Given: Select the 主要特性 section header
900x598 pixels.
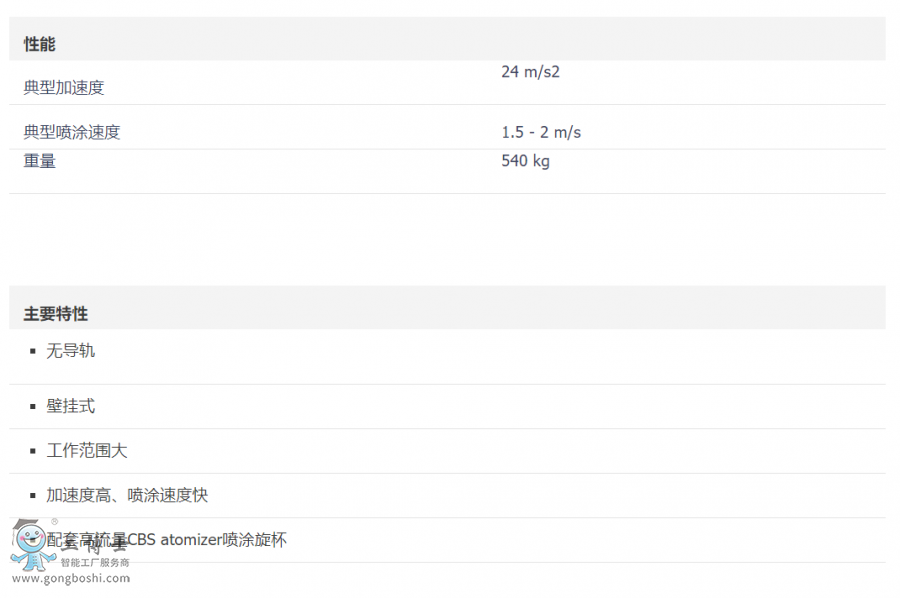Looking at the screenshot, I should pos(56,314).
